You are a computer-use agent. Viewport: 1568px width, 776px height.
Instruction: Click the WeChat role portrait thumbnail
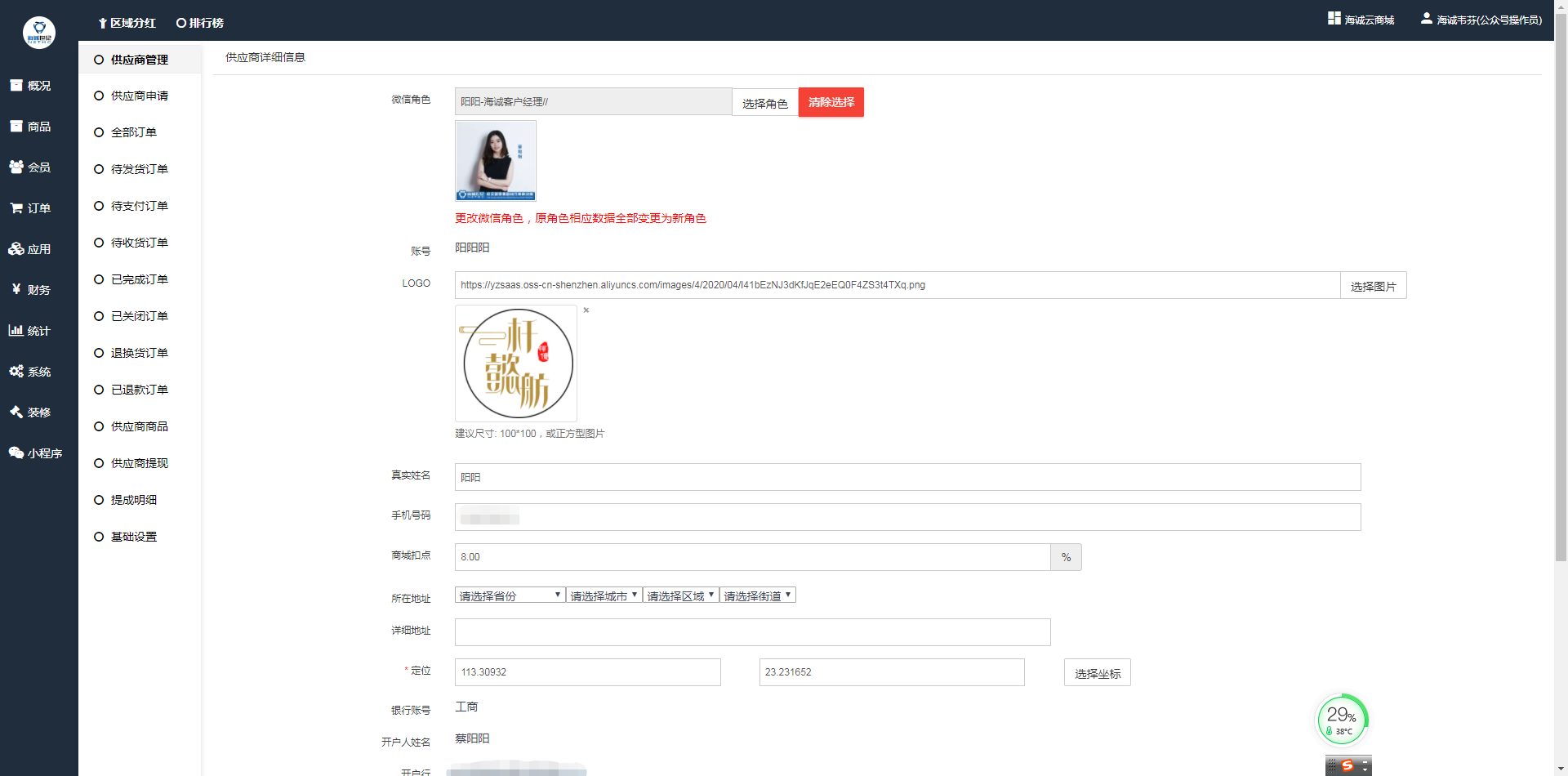coord(496,161)
